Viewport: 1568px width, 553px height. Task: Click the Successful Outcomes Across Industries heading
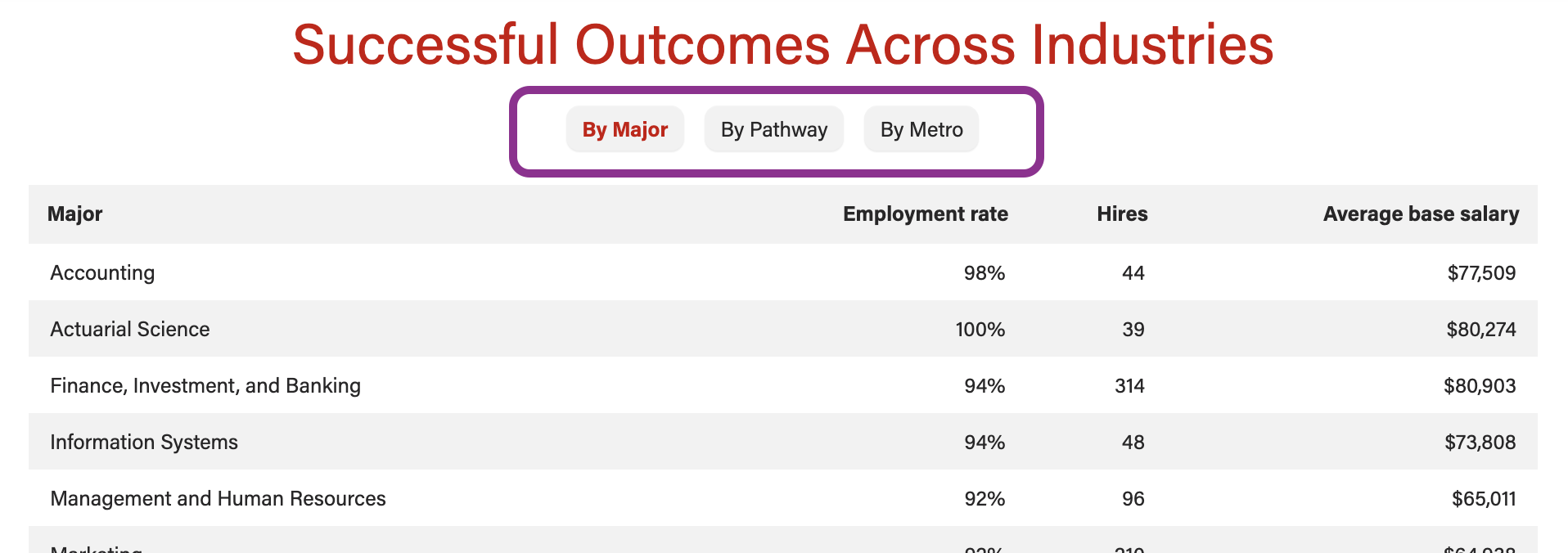[783, 44]
